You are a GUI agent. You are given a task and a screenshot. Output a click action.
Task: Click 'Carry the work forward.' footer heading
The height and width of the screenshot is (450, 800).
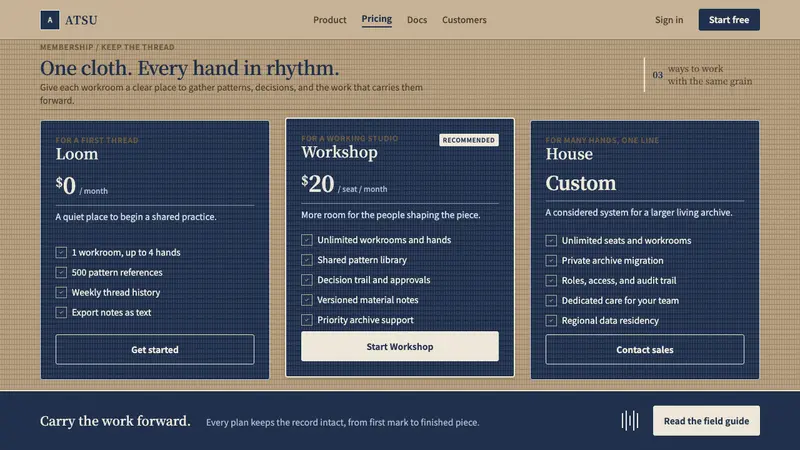point(115,421)
